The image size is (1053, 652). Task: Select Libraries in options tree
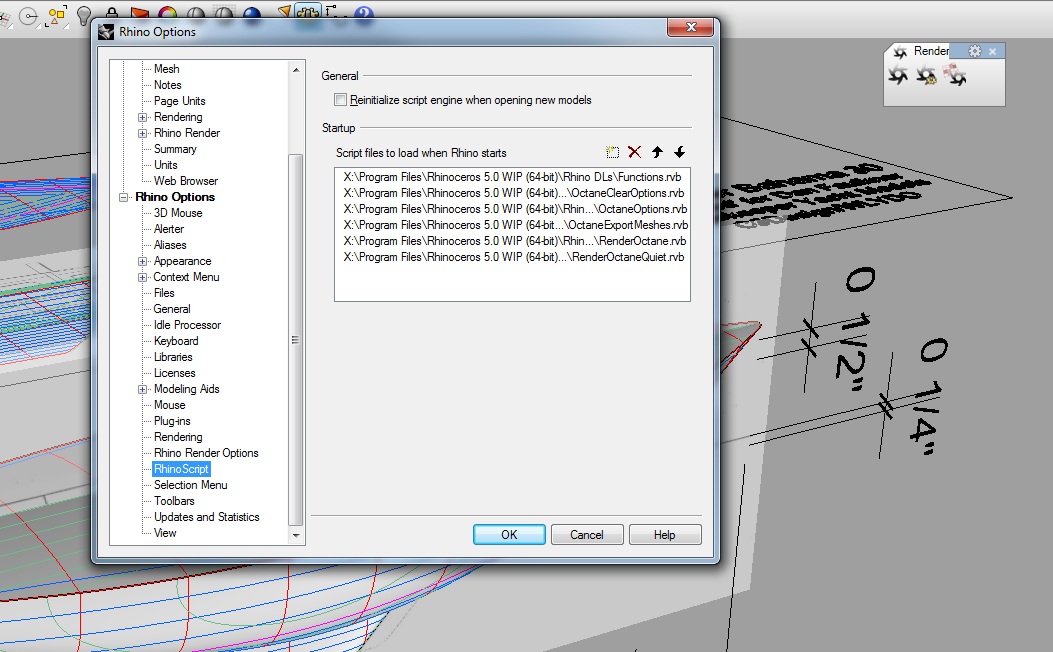click(173, 357)
